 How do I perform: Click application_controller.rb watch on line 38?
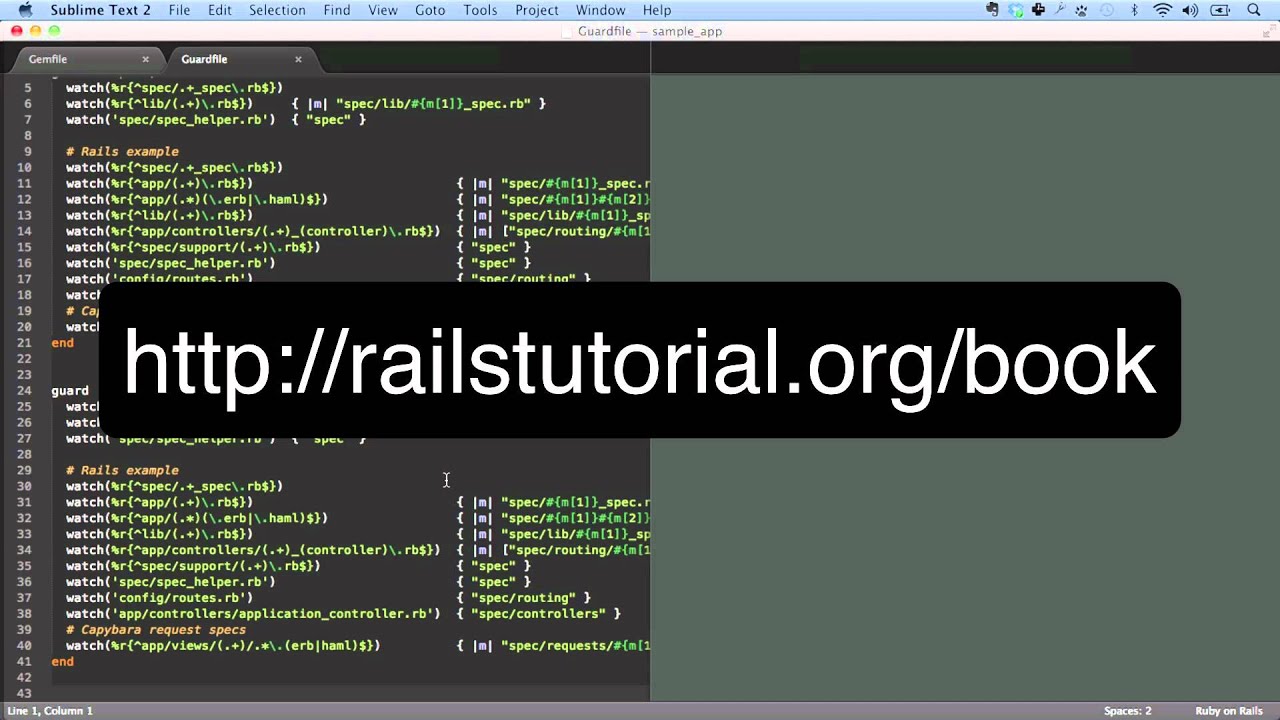(253, 614)
